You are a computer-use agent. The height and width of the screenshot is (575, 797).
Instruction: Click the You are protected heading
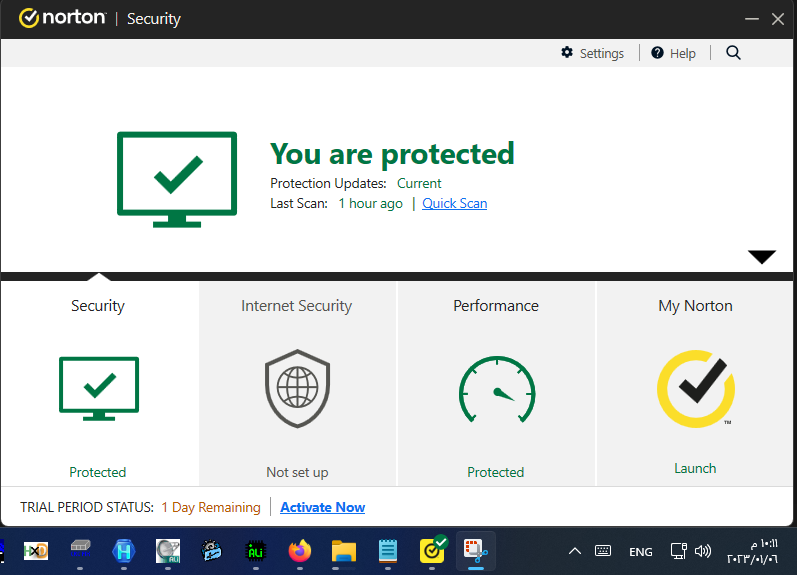(392, 154)
